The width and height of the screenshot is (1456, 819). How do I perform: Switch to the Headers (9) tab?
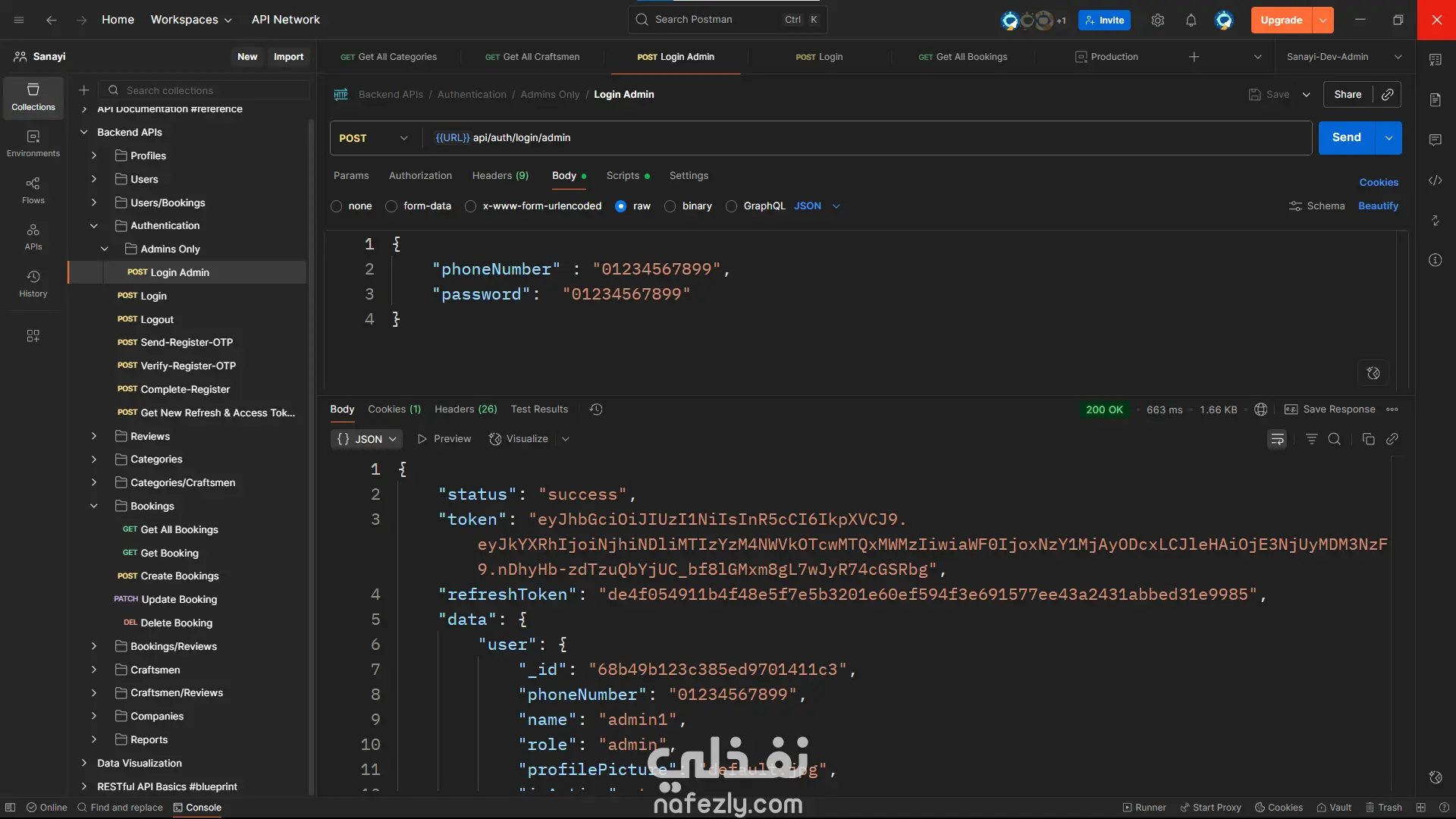[x=500, y=175]
